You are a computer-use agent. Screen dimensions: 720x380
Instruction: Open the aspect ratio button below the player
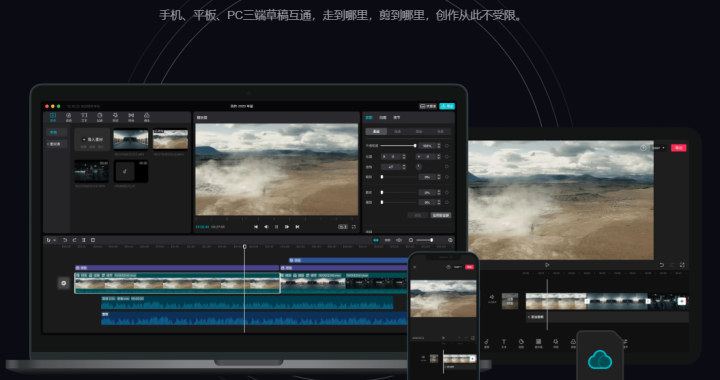[343, 227]
